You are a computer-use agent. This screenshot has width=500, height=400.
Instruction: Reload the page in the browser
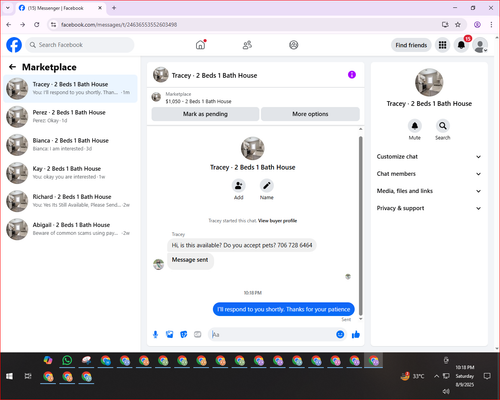point(37,24)
